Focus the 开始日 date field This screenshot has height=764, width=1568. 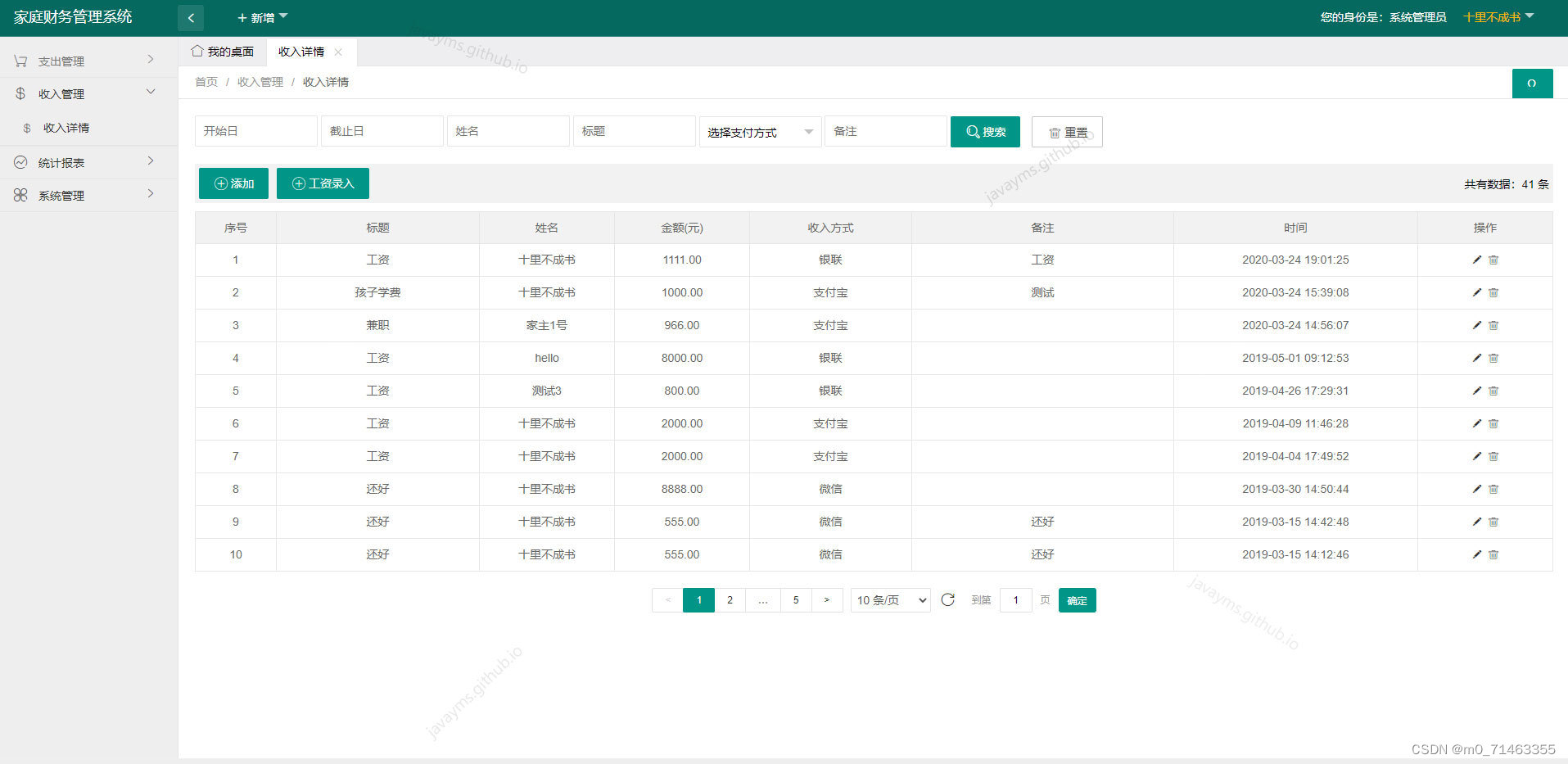pos(255,131)
